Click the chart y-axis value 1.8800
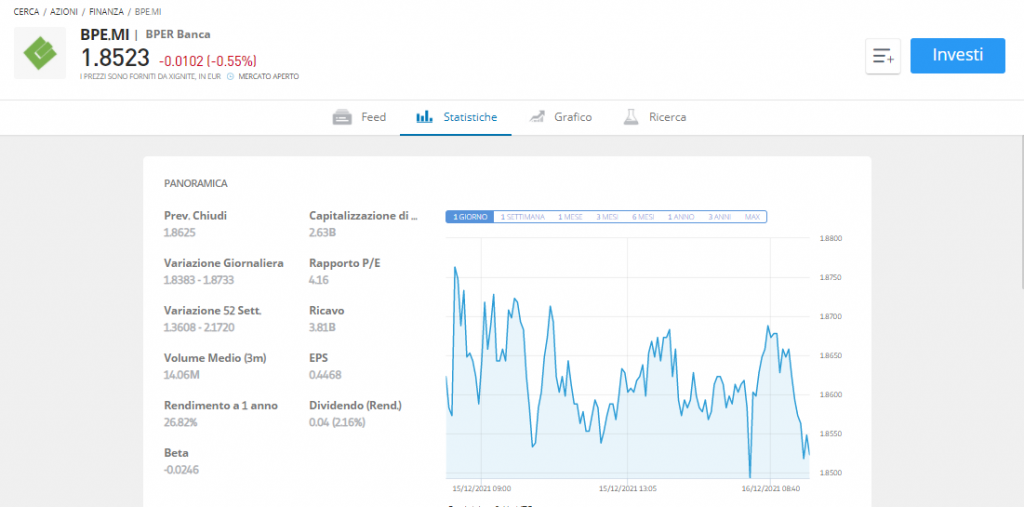The height and width of the screenshot is (507, 1024). pos(831,239)
